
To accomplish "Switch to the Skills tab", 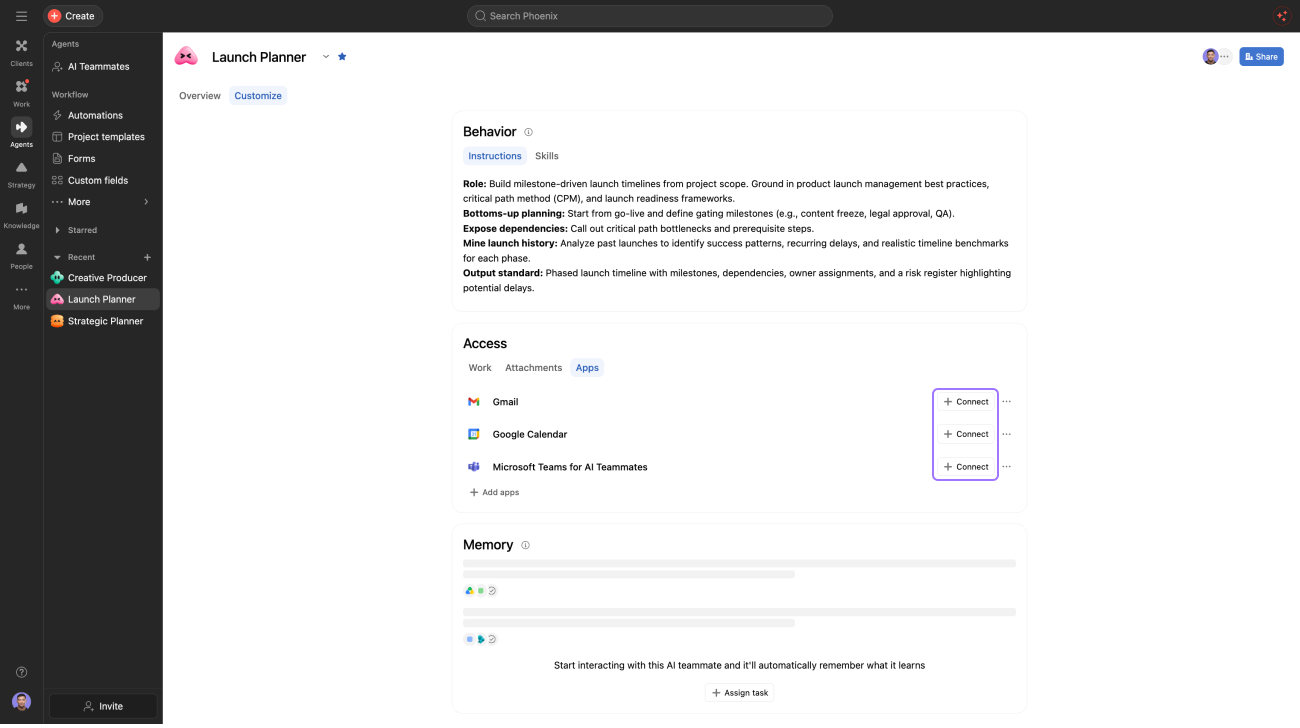I will click(547, 156).
